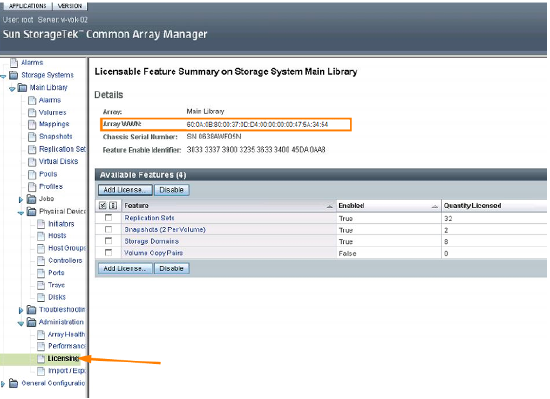Open the APPLICATIONS tab

pos(27,6)
